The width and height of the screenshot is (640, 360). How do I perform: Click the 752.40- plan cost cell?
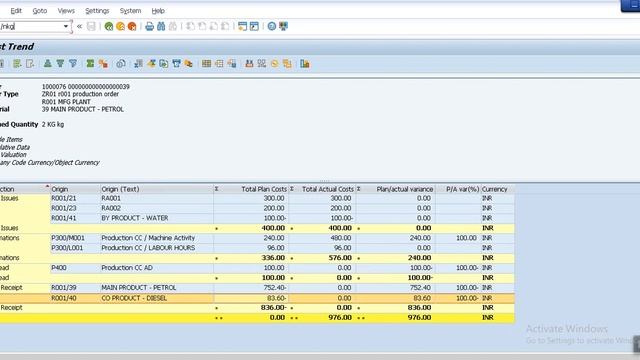click(251, 288)
